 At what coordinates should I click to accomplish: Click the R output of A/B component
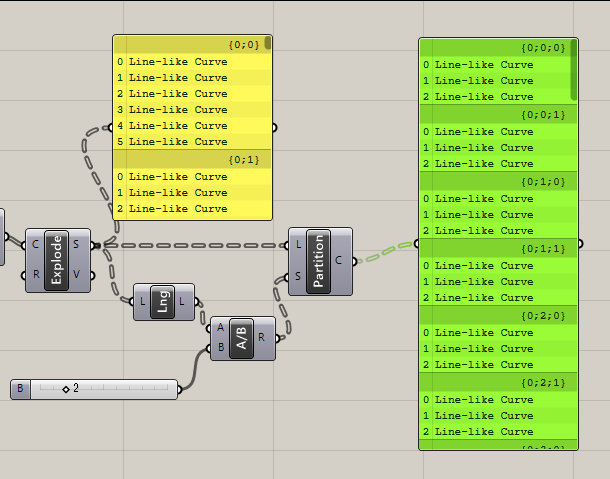262,338
